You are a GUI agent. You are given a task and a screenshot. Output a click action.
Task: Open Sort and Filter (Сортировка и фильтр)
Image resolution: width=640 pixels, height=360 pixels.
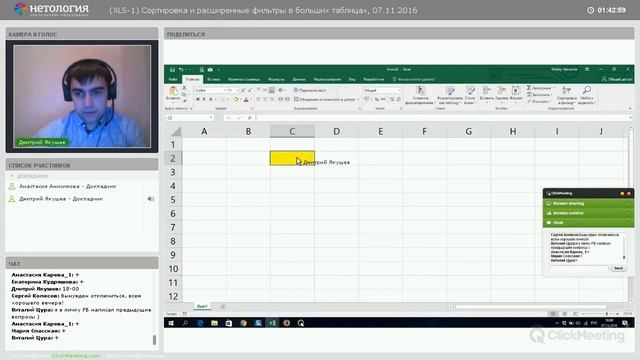[567, 95]
